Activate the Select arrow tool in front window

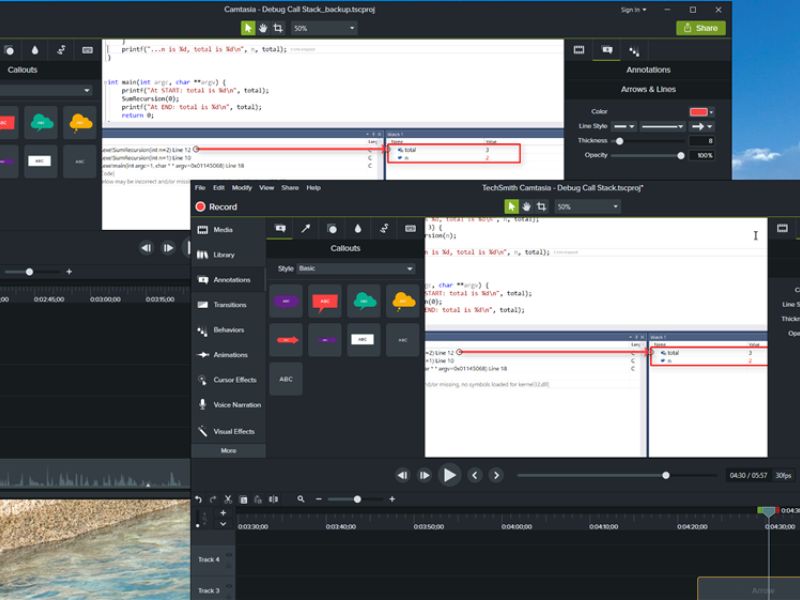point(511,207)
